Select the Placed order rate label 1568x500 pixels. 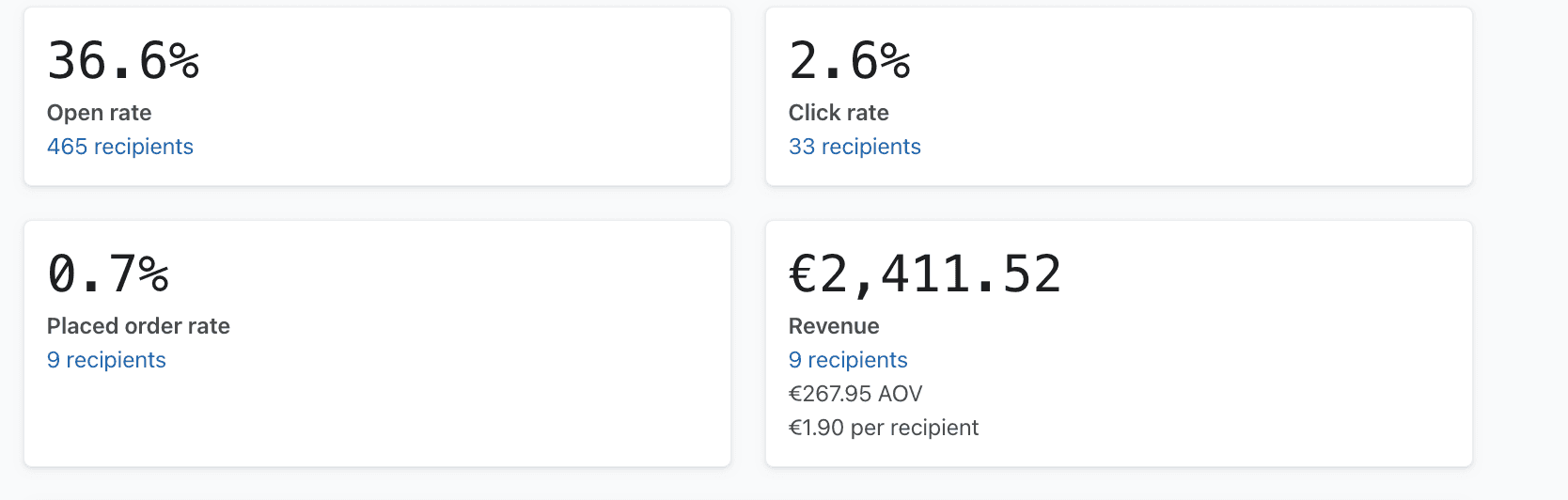(x=138, y=326)
